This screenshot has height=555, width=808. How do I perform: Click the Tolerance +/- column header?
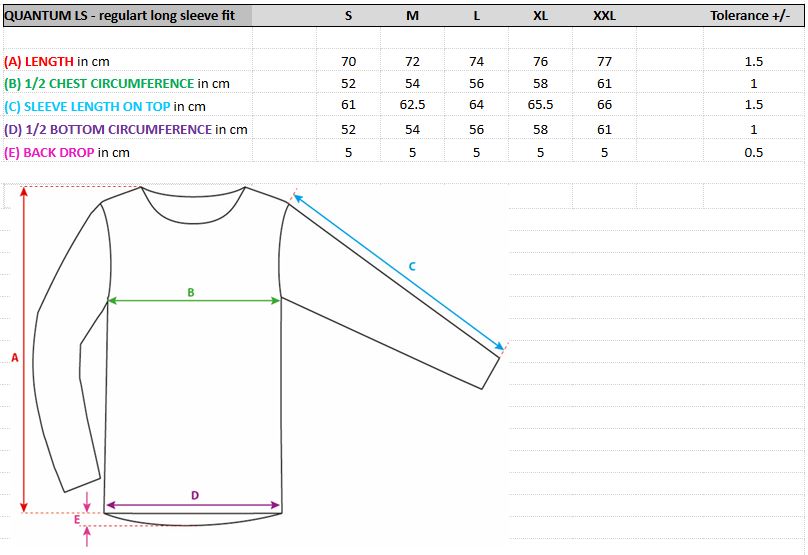coord(753,15)
